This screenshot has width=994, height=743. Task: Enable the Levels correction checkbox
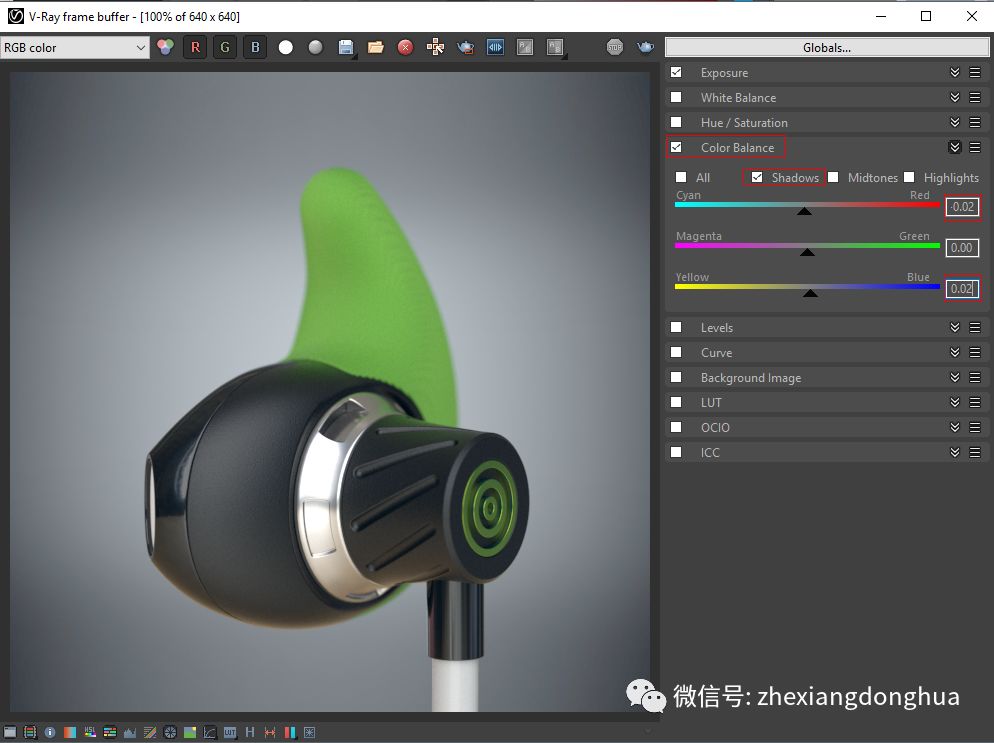(x=676, y=327)
